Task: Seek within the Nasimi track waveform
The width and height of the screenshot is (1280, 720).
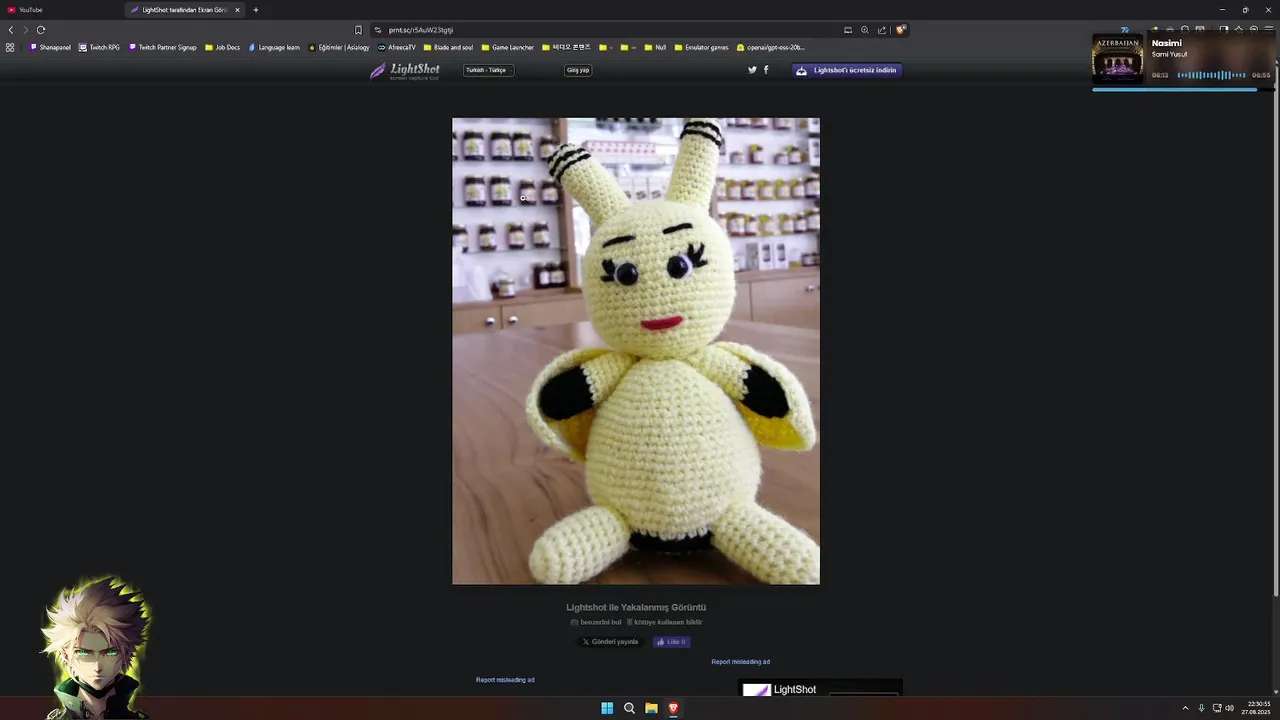Action: (x=1211, y=75)
